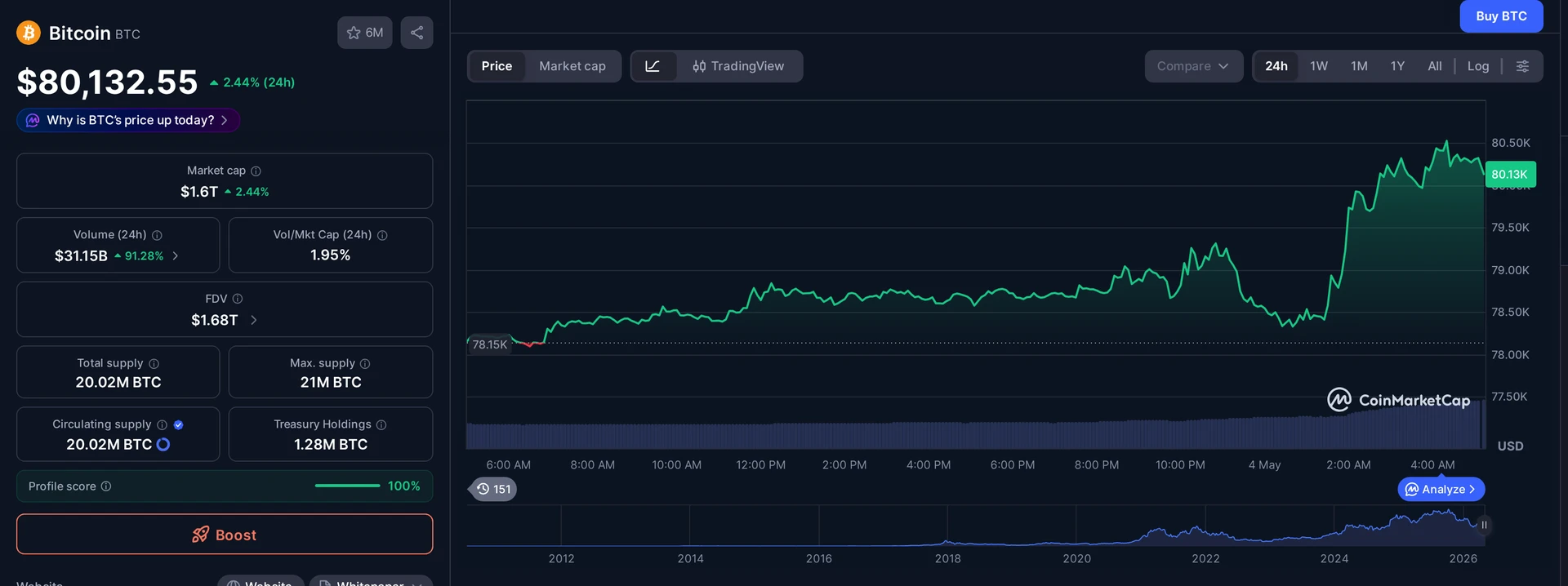Add Bitcoin to watchlist via star button
Screen dimensions: 1568x586
(365, 33)
